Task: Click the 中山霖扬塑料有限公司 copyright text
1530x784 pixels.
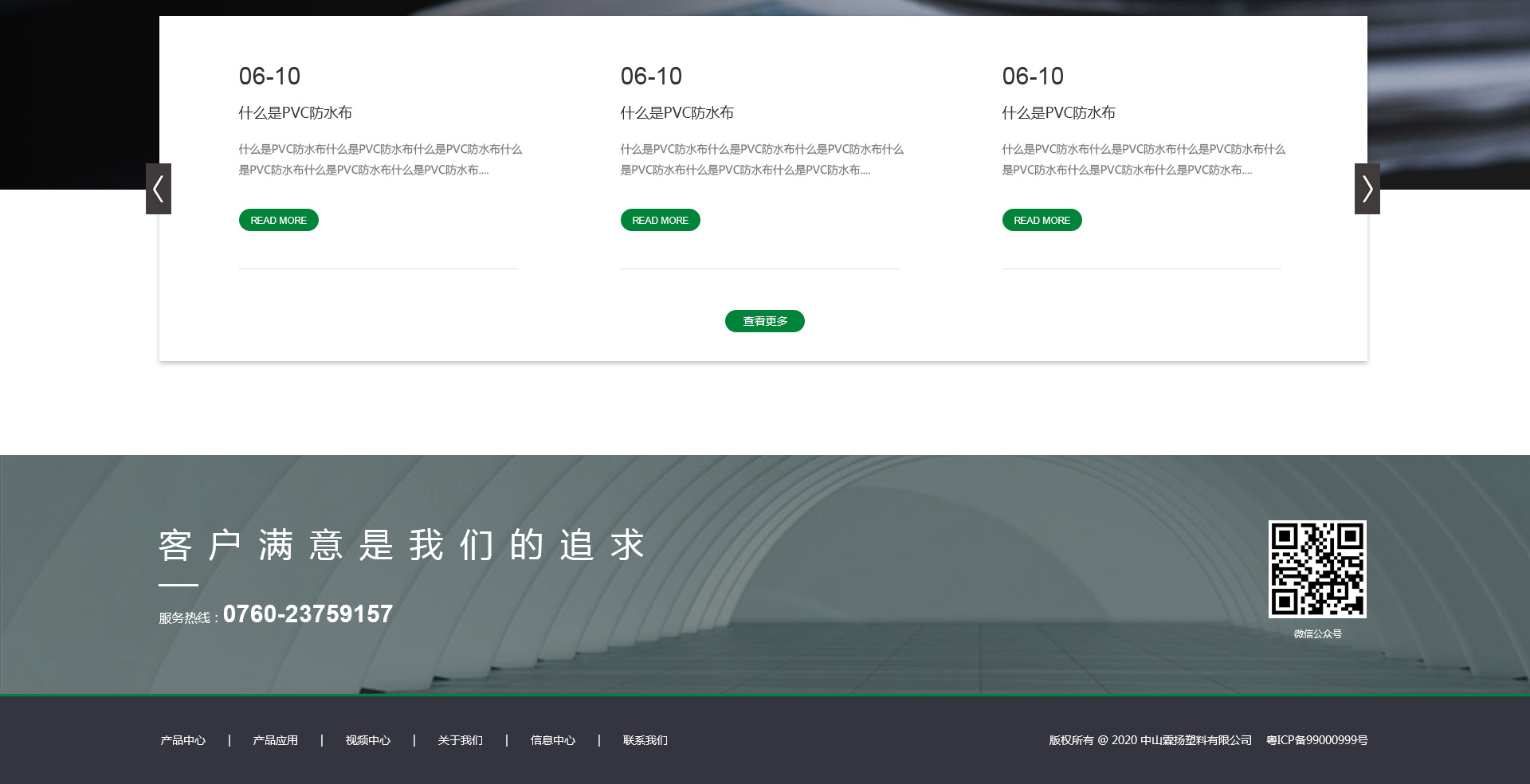Action: [1195, 740]
